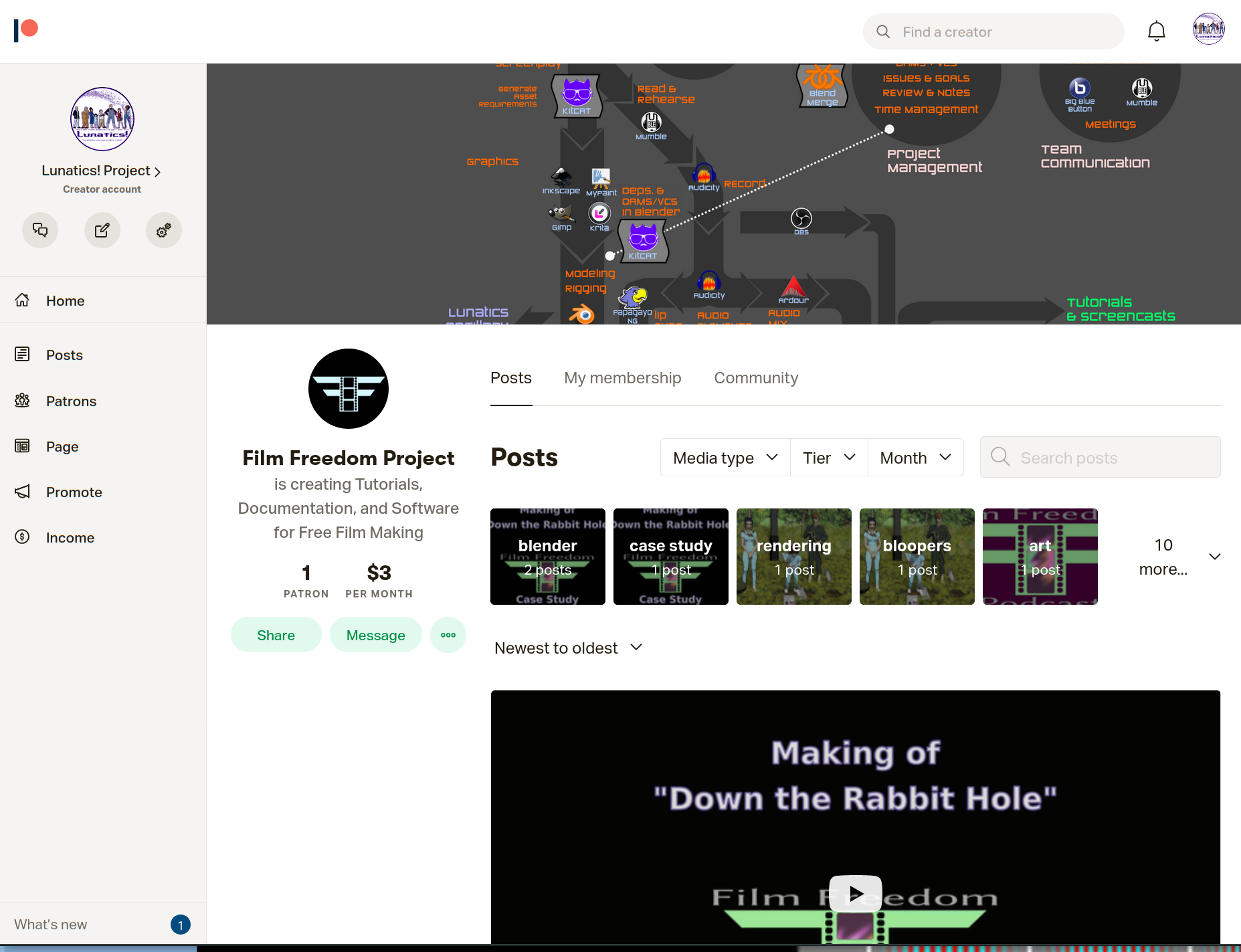Click the Message button
The image size is (1241, 952).
tap(375, 635)
